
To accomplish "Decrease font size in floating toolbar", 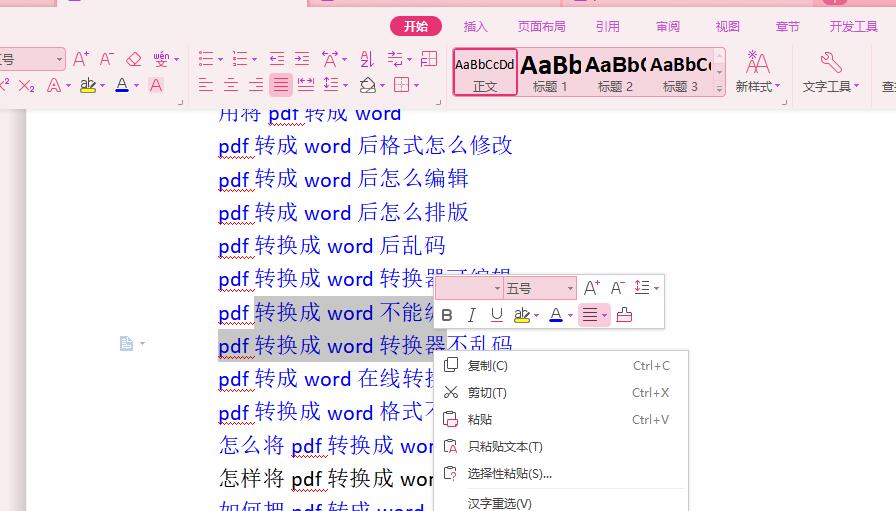I will (x=618, y=288).
